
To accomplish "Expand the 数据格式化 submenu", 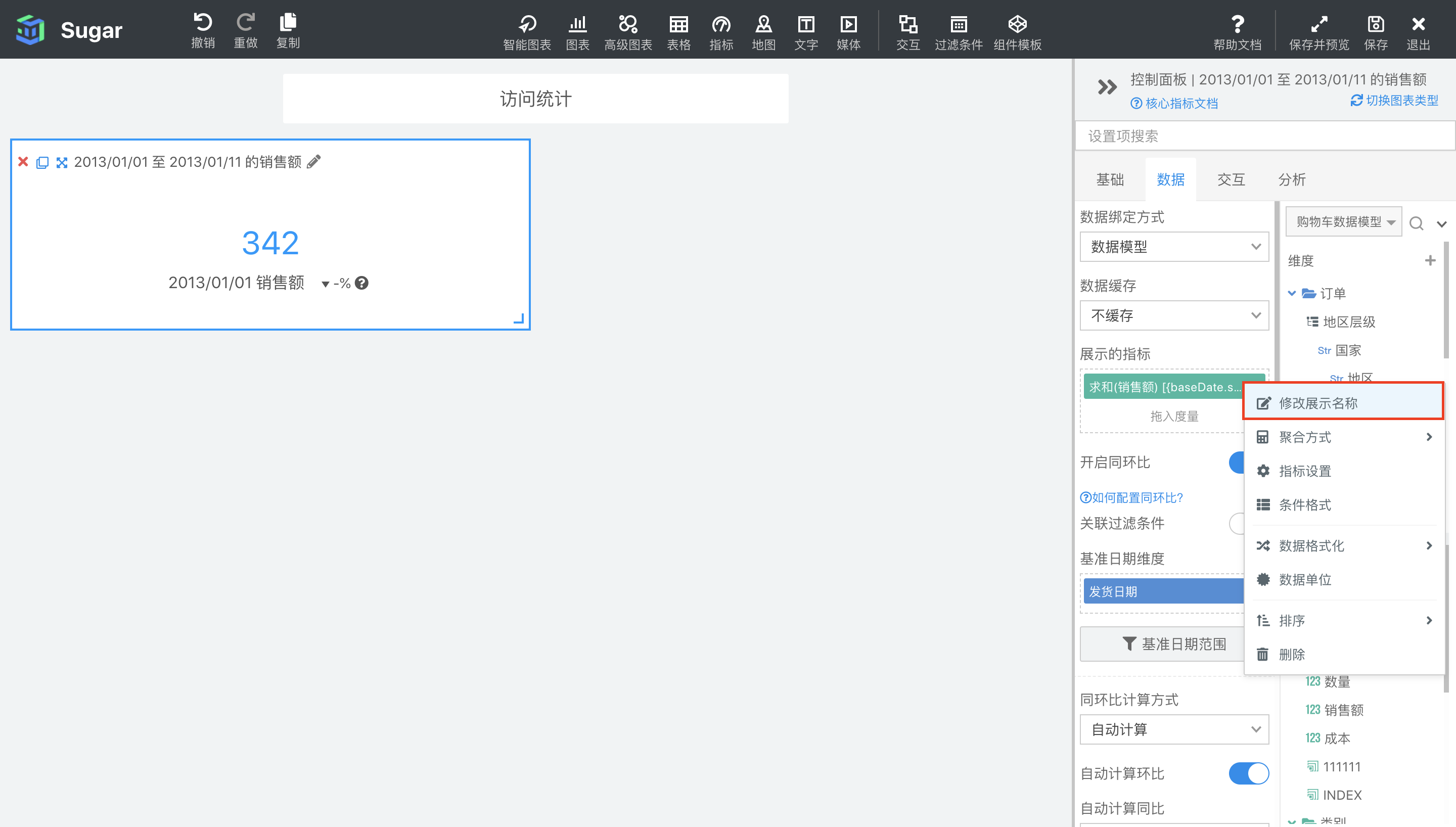I will point(1344,545).
